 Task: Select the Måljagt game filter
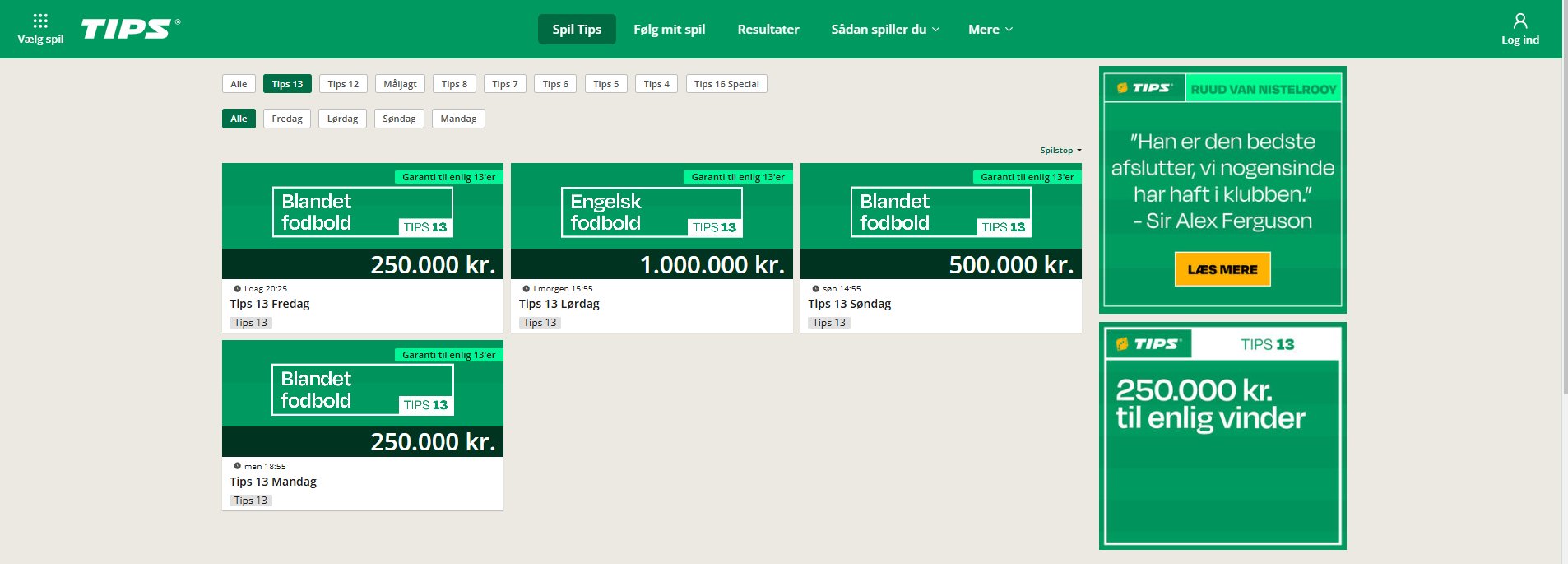tap(400, 84)
